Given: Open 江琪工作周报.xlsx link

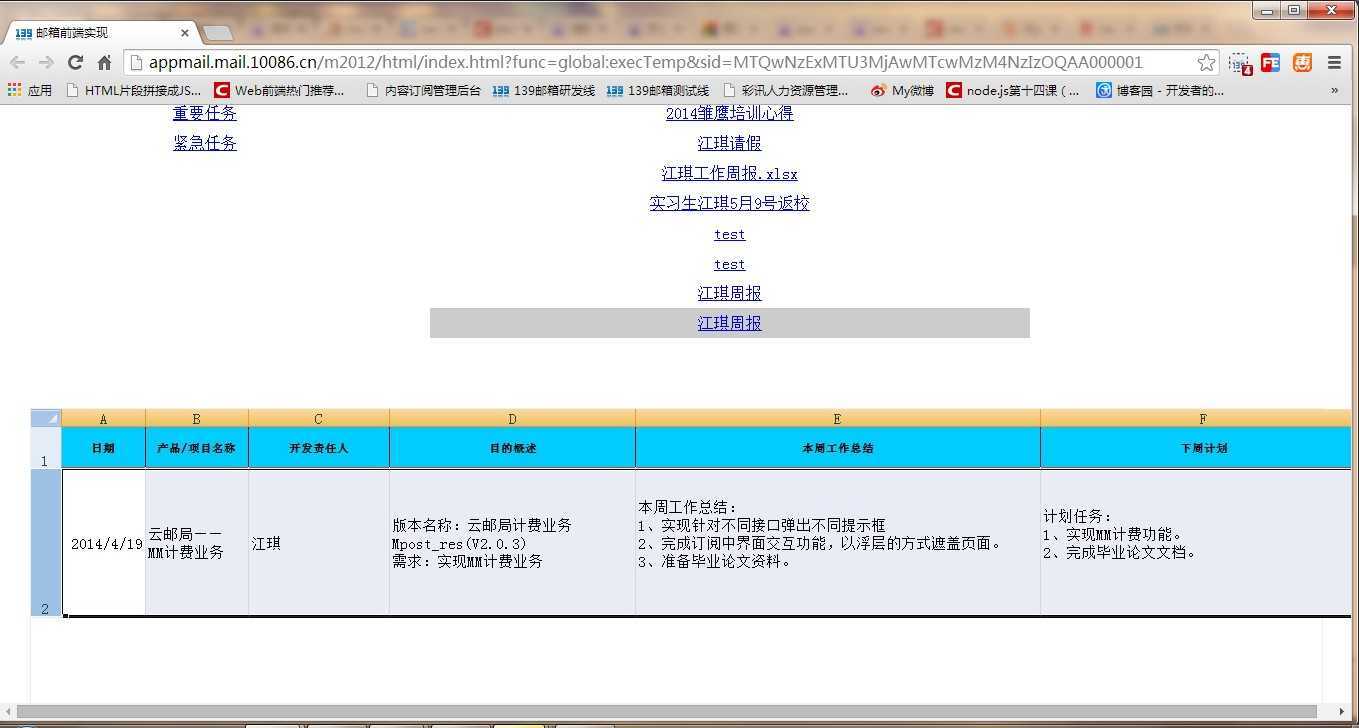Looking at the screenshot, I should (729, 174).
